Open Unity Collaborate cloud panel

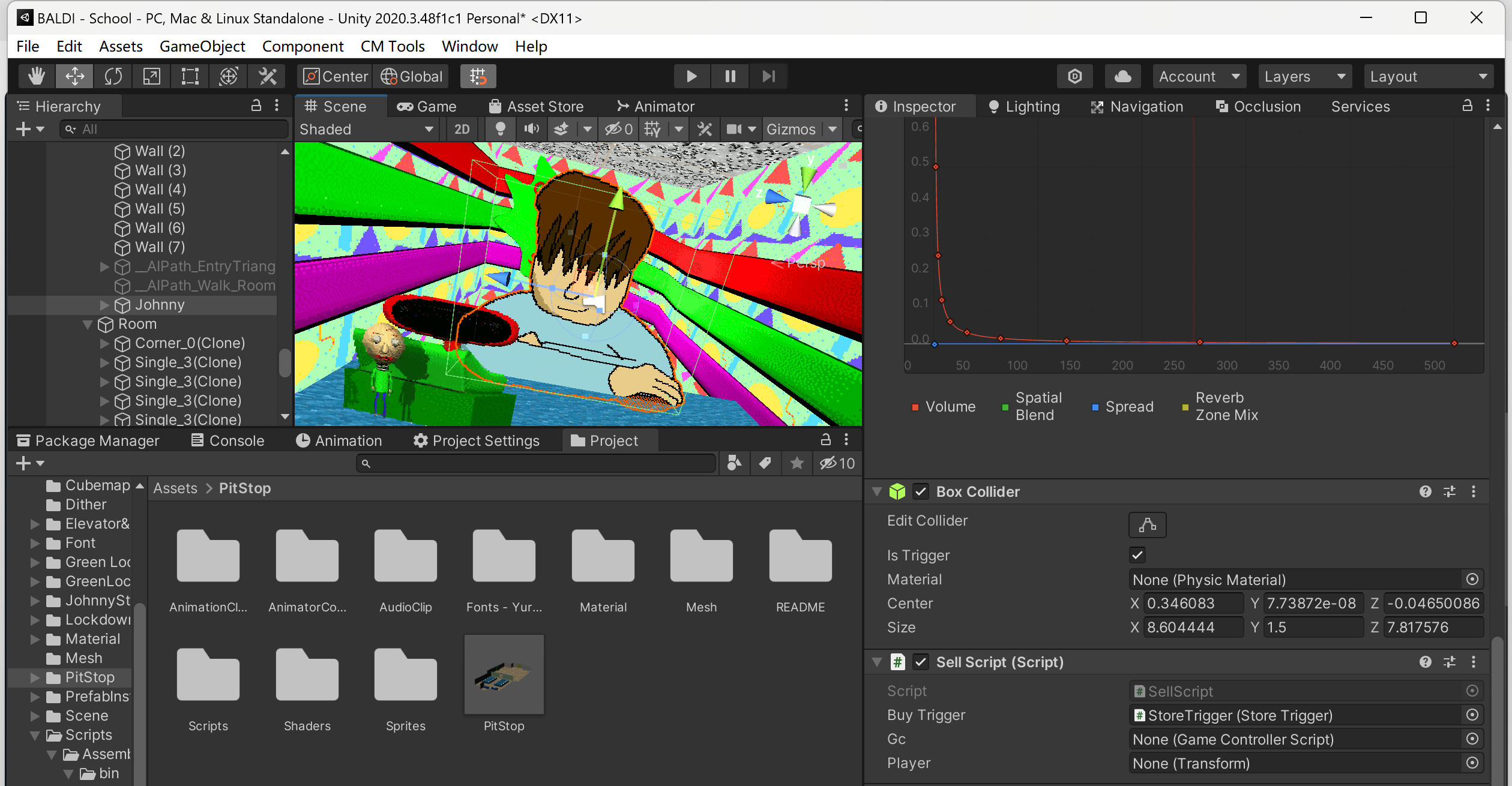(x=1122, y=76)
